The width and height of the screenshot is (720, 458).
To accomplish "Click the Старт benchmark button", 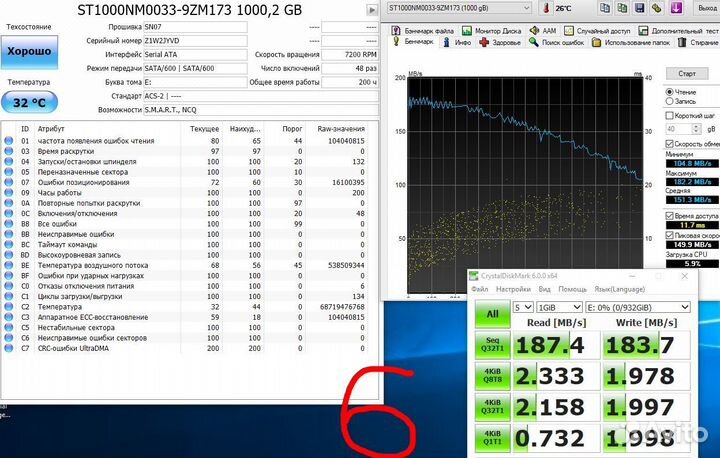I will (686, 74).
